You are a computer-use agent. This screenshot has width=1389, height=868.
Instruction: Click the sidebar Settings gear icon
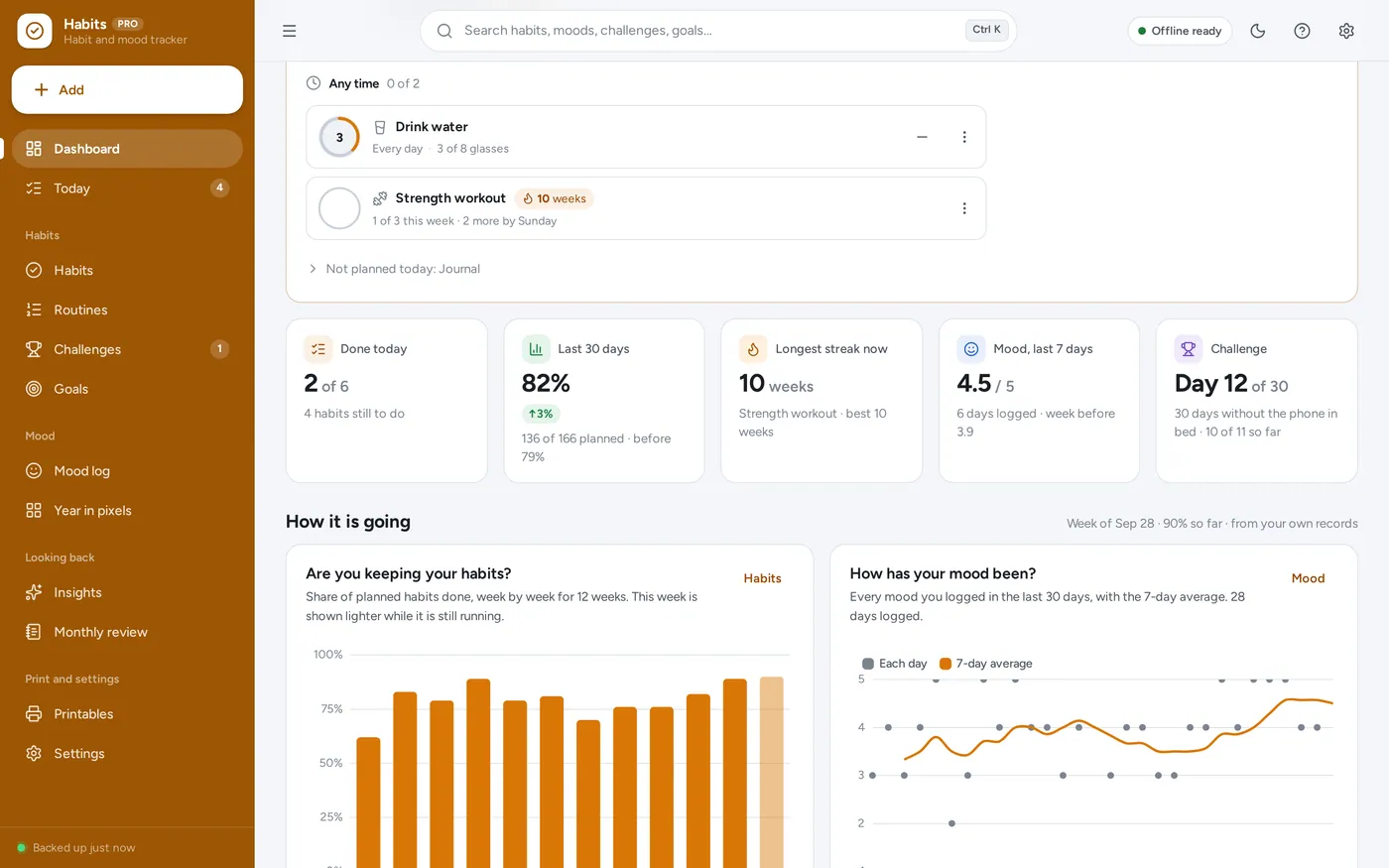(34, 753)
